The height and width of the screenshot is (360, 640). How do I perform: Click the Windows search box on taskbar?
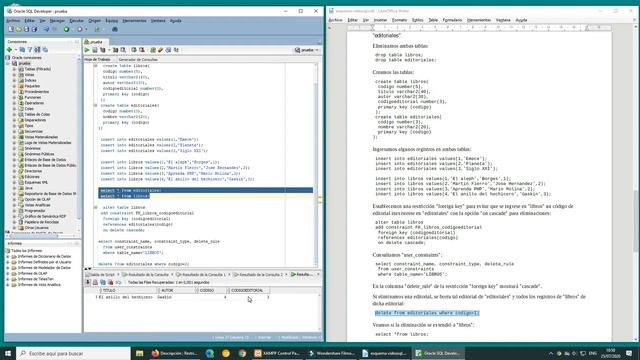pos(73,353)
